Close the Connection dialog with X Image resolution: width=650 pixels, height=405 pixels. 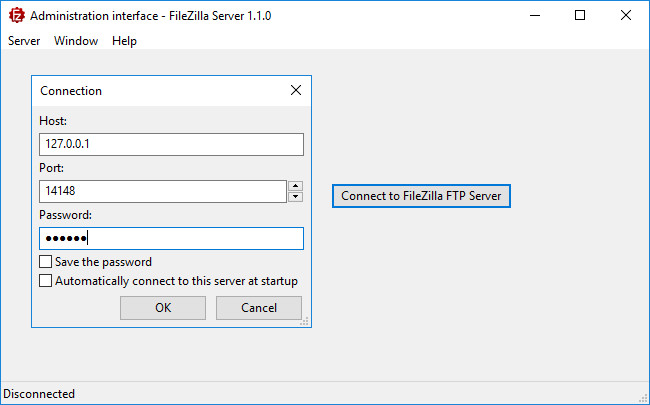pyautogui.click(x=296, y=90)
